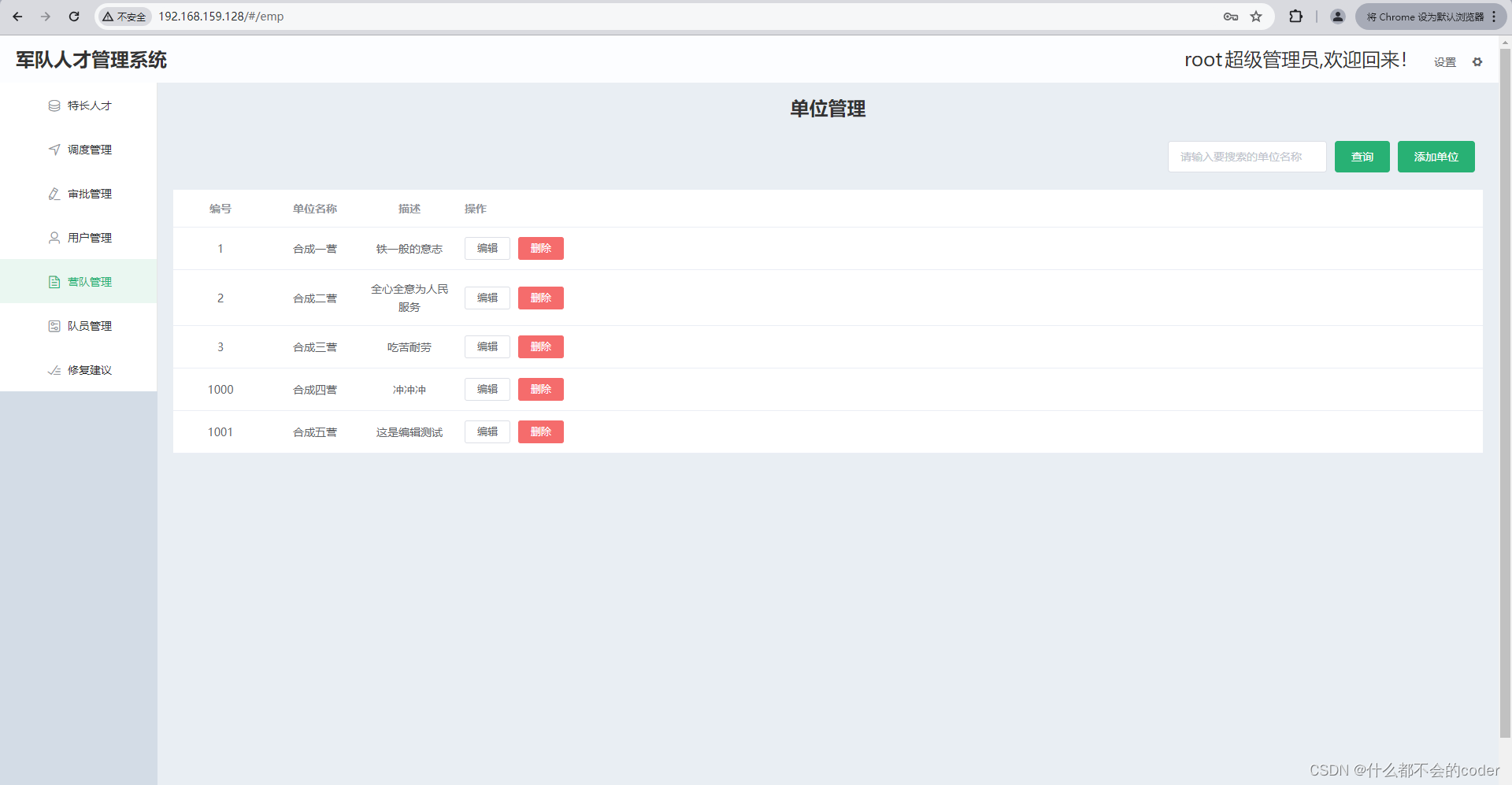This screenshot has width=1512, height=785.
Task: Open the settings gear icon
Action: click(1477, 61)
